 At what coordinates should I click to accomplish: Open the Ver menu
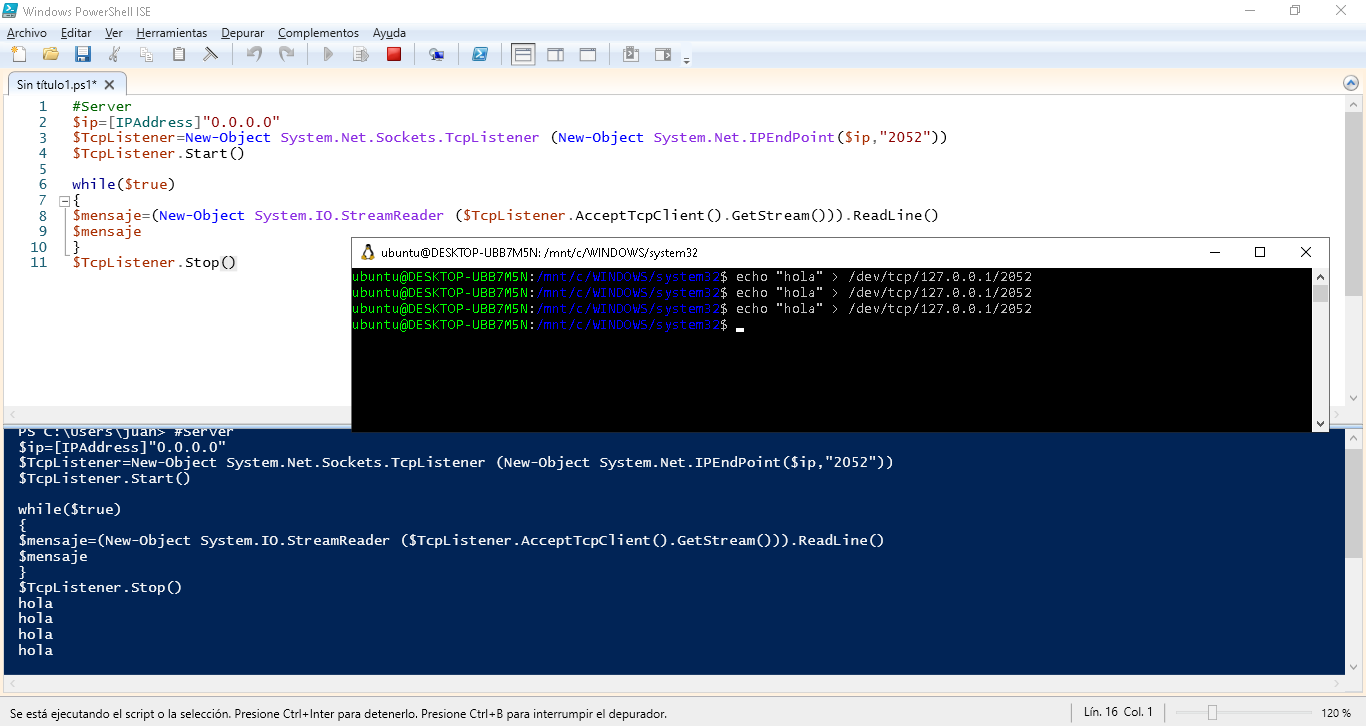pos(114,33)
